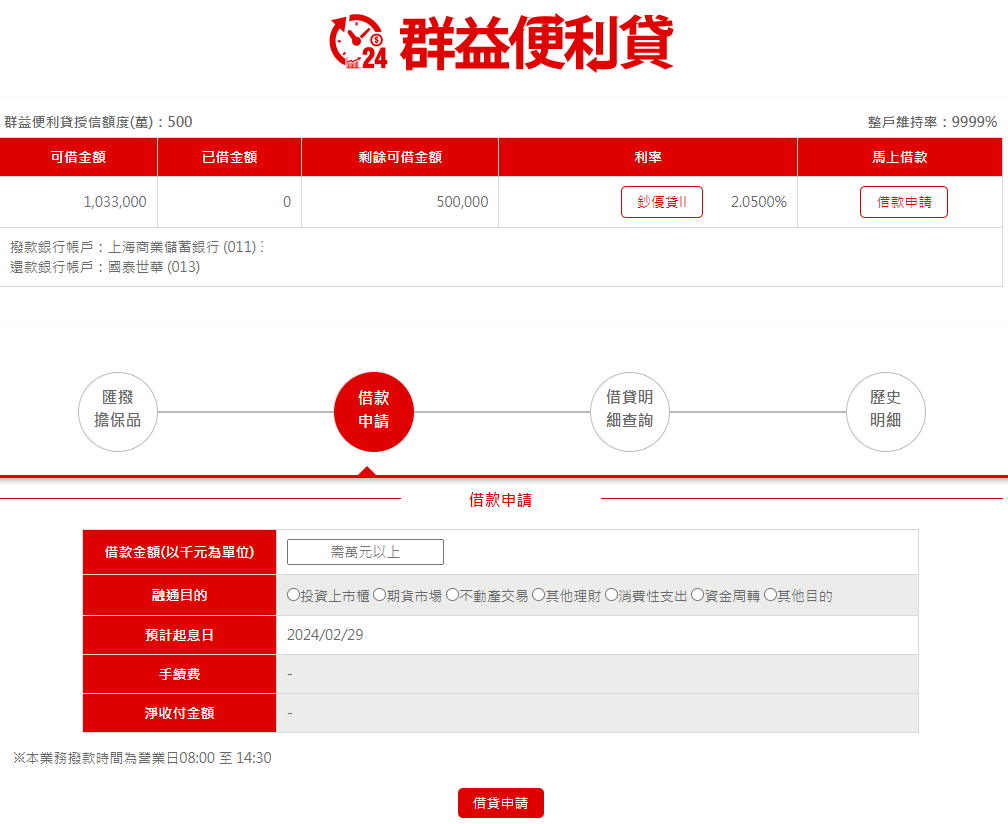The image size is (1008, 824).
Task: Submit with the 借貸申請 button
Action: point(499,802)
